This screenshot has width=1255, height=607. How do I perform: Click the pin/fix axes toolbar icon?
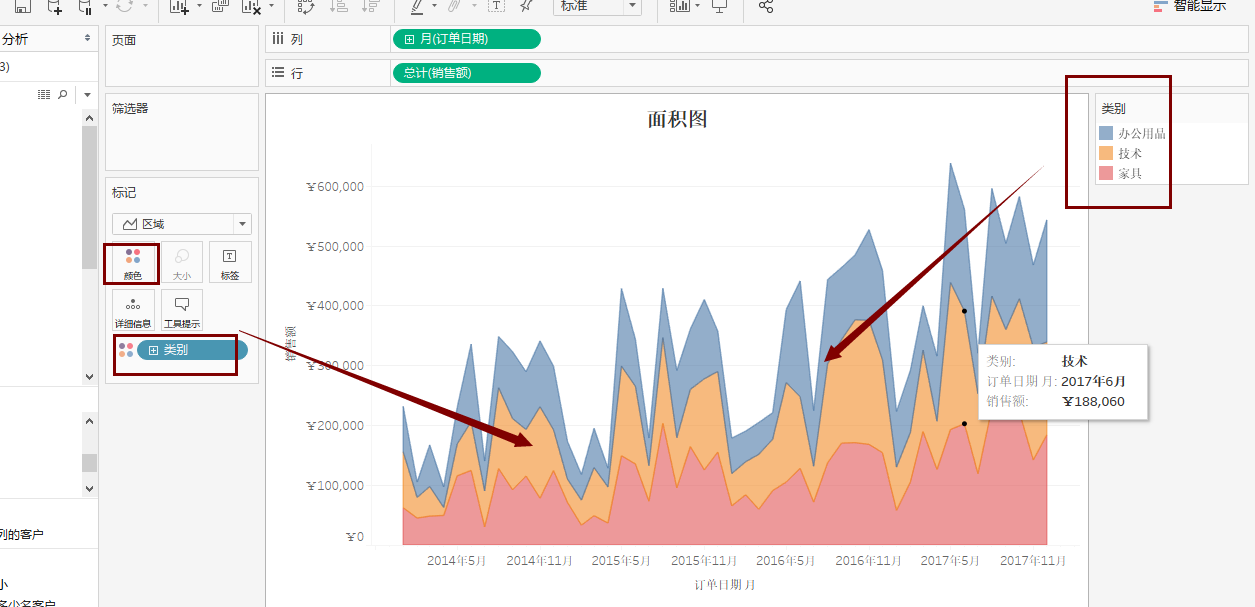coord(526,6)
